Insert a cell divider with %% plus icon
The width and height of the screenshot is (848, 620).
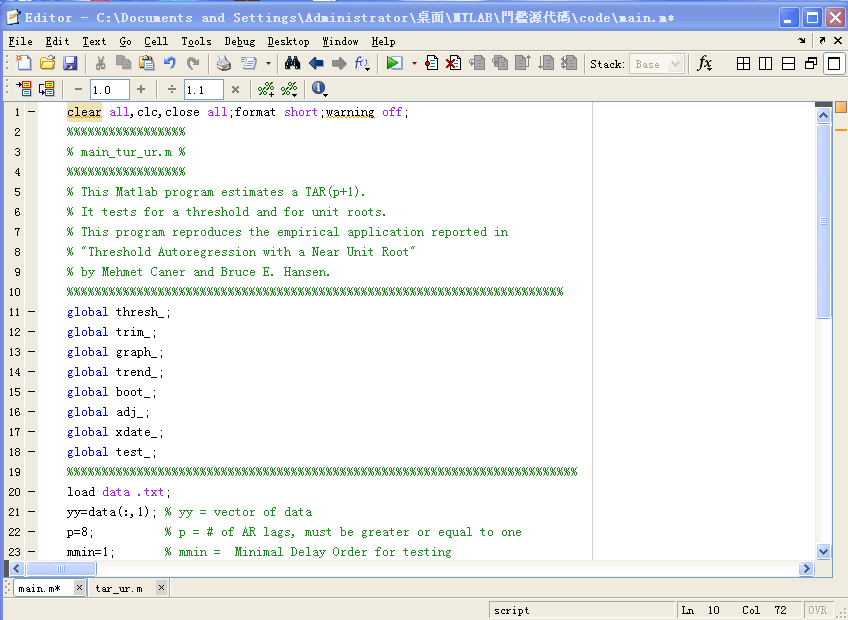tap(266, 89)
